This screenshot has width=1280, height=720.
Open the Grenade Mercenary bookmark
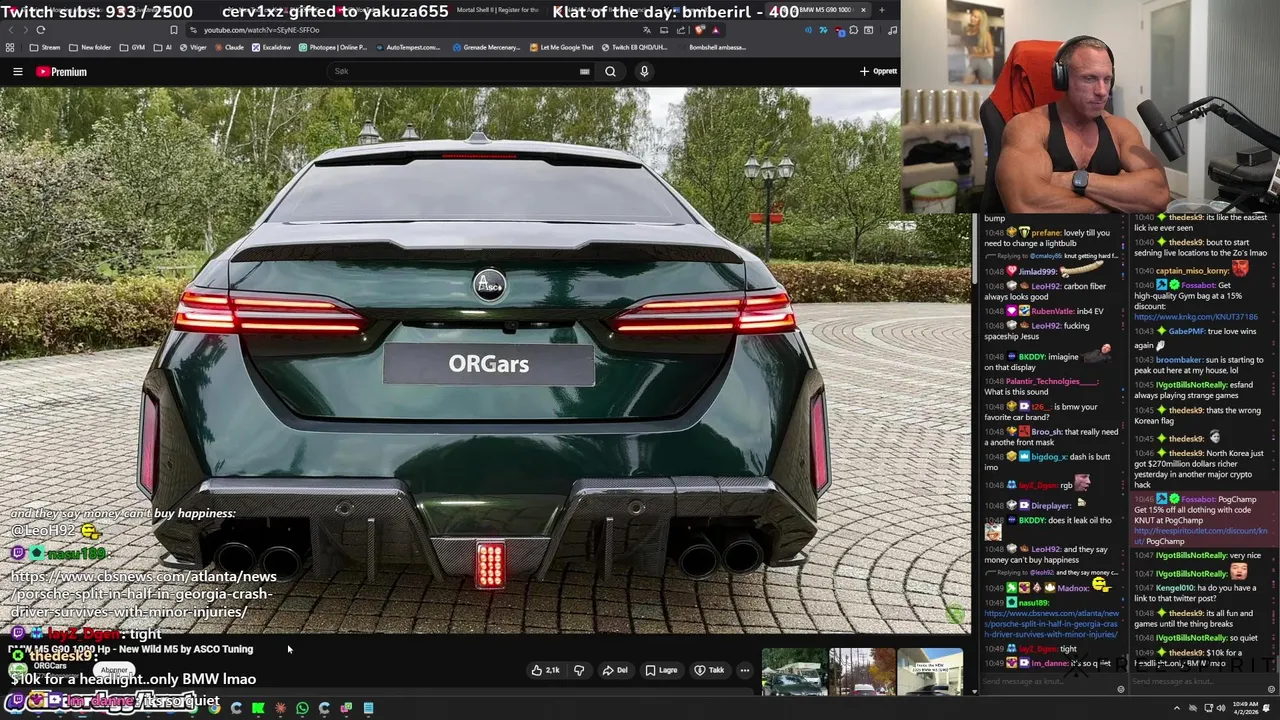(486, 47)
